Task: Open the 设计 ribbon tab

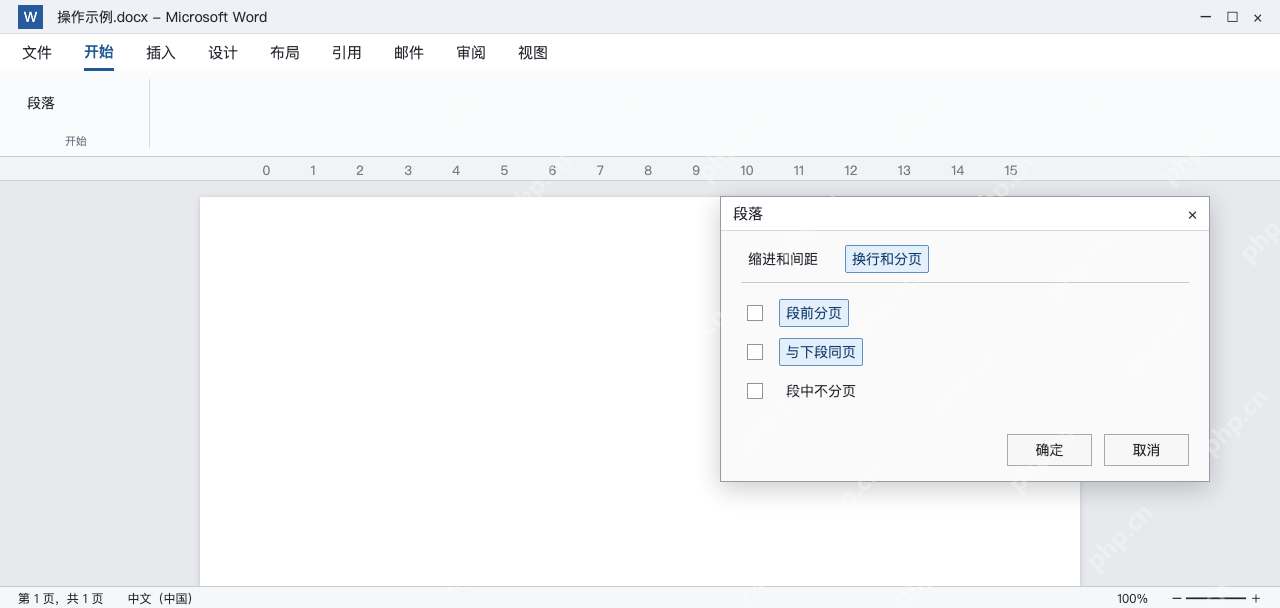Action: tap(223, 53)
